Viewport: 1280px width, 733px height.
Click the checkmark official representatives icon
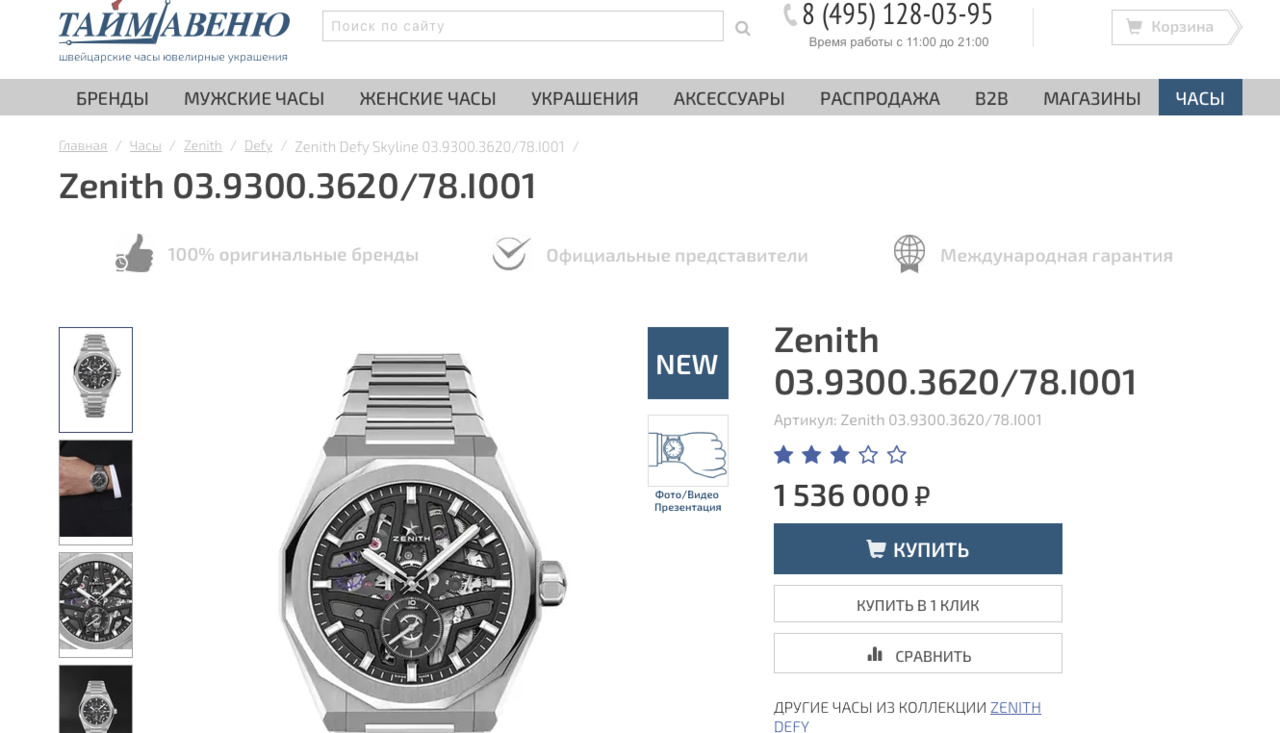point(510,254)
